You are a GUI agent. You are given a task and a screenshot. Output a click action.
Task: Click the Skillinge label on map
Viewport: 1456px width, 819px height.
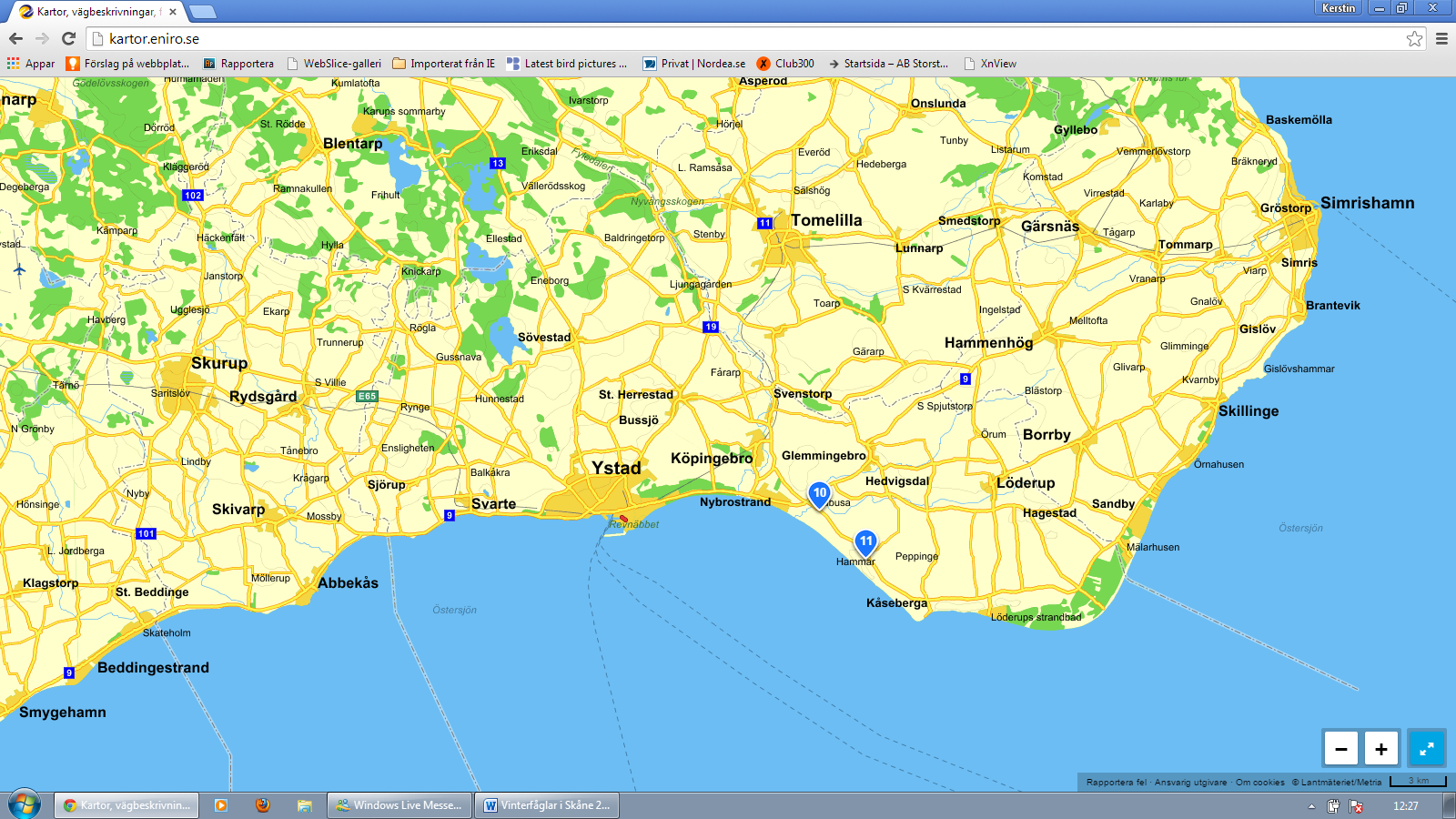pyautogui.click(x=1249, y=411)
